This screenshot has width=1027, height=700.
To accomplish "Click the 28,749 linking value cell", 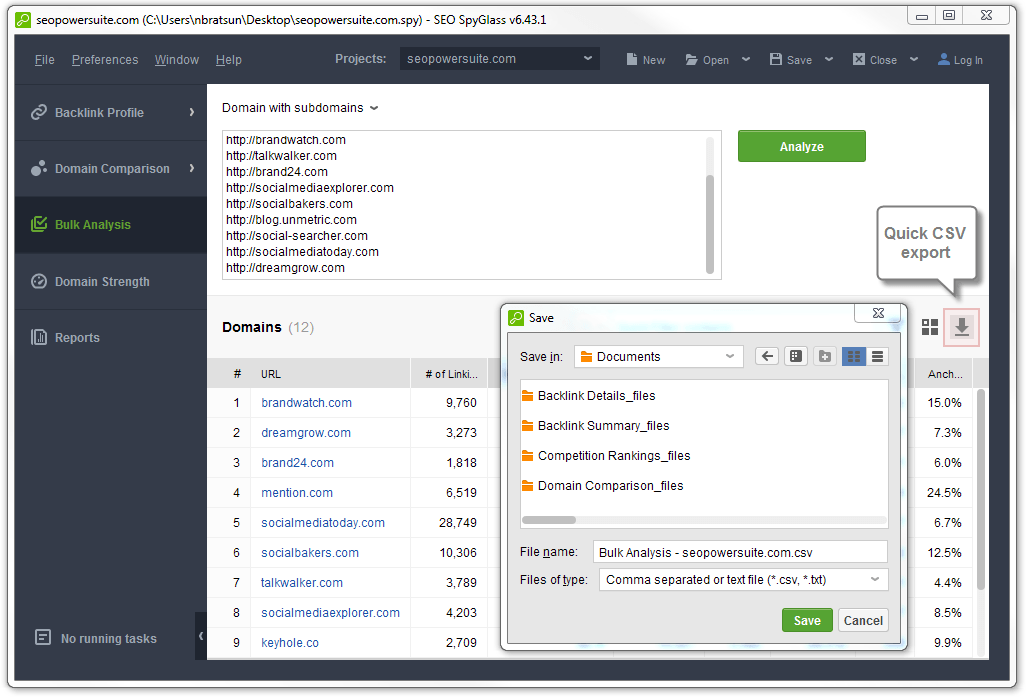I will (x=450, y=523).
